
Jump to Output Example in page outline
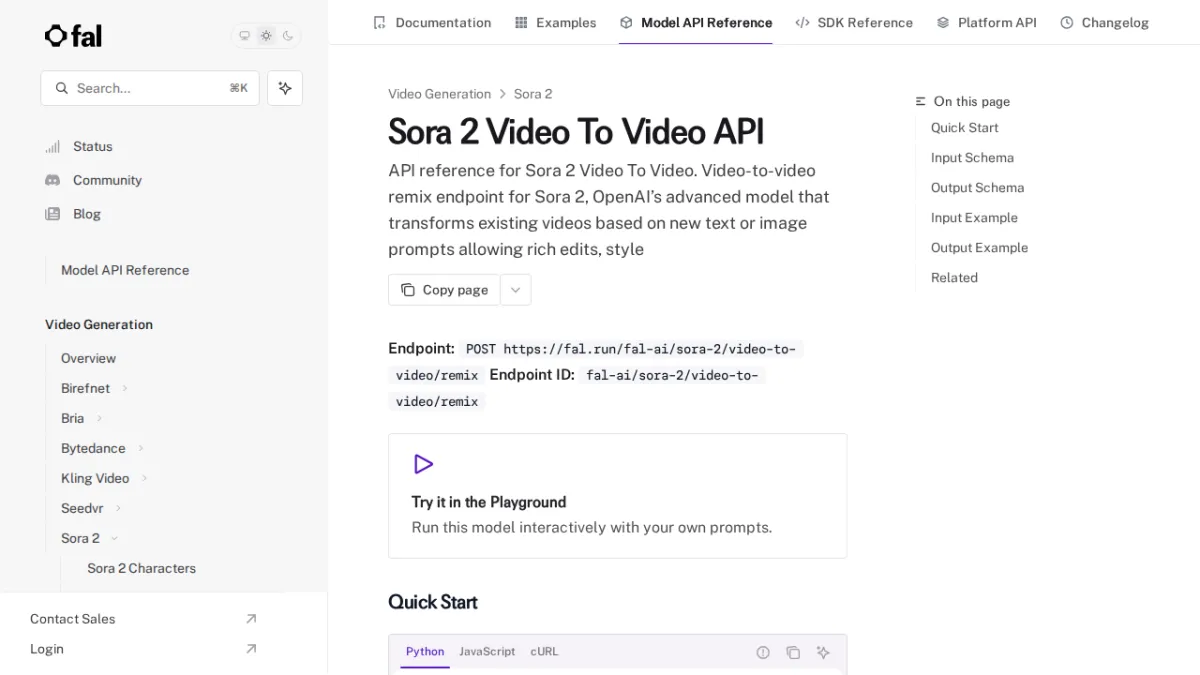[979, 248]
